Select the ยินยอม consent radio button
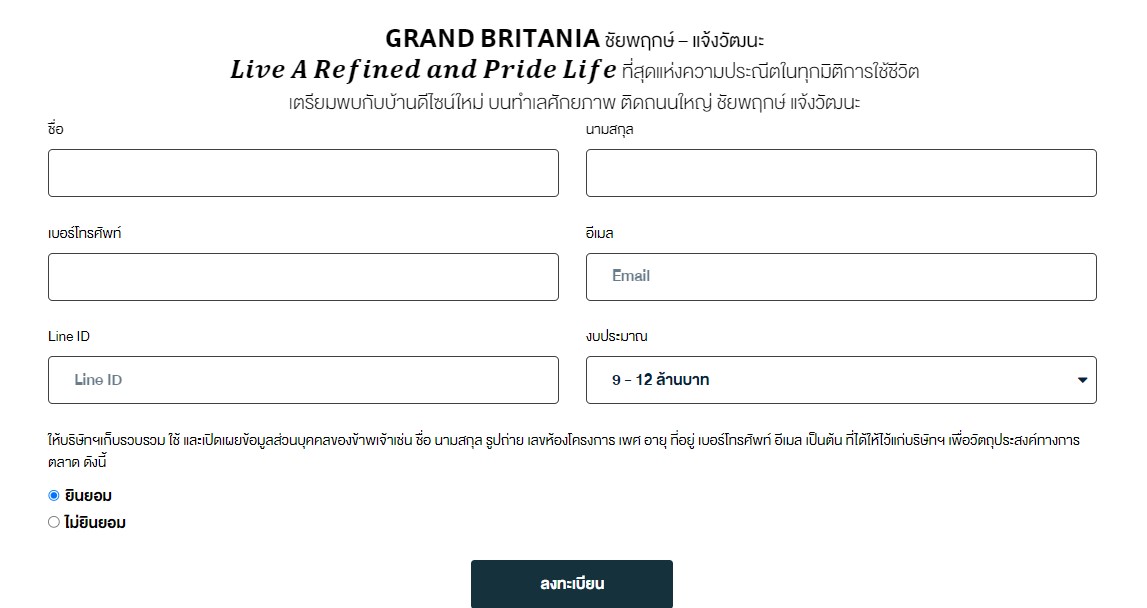 [53, 495]
